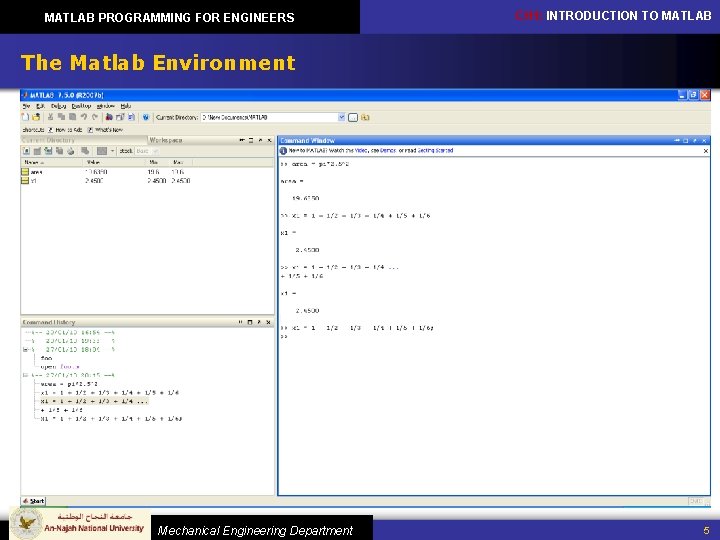
Task: Click the save Workspace icon
Action: (x=59, y=151)
